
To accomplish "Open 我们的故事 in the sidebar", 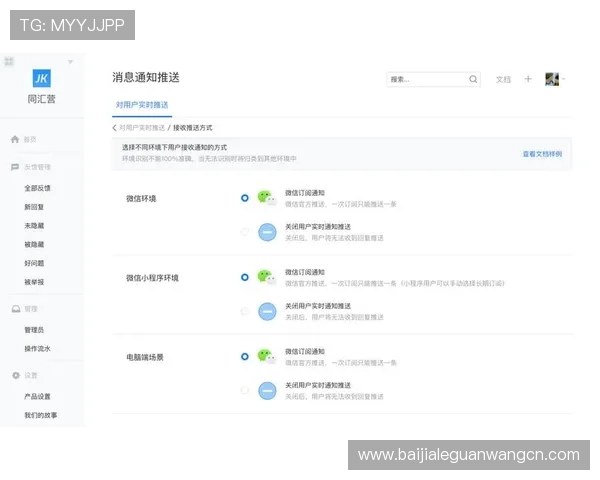I will [41, 415].
